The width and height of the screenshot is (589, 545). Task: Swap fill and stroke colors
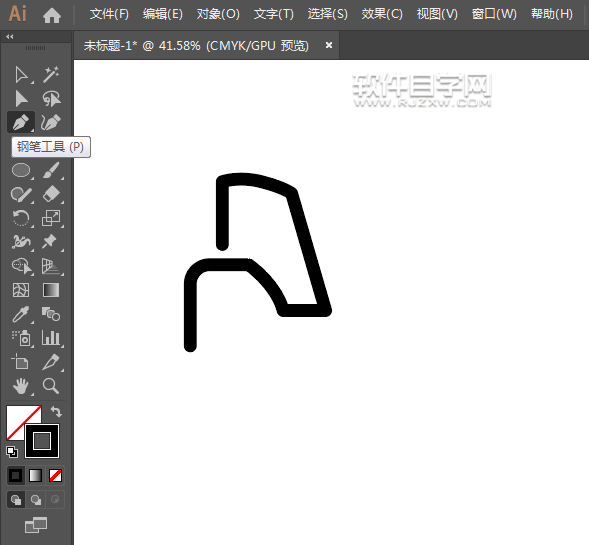56,412
